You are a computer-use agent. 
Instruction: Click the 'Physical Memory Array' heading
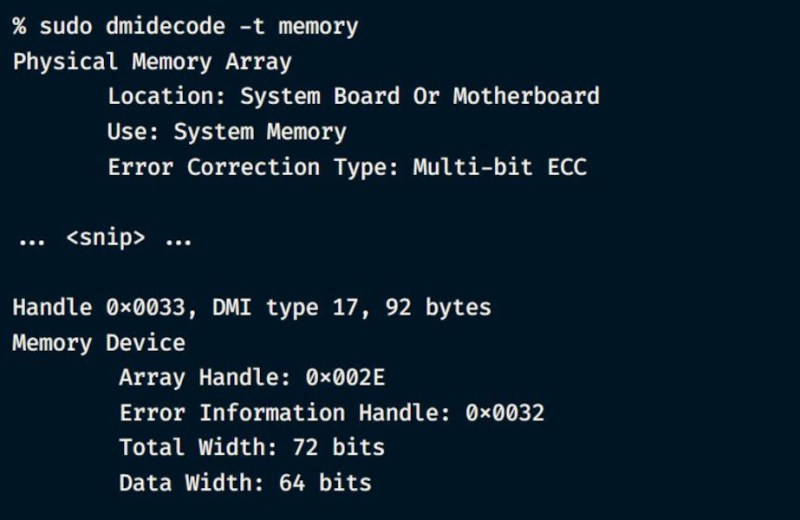tap(152, 62)
